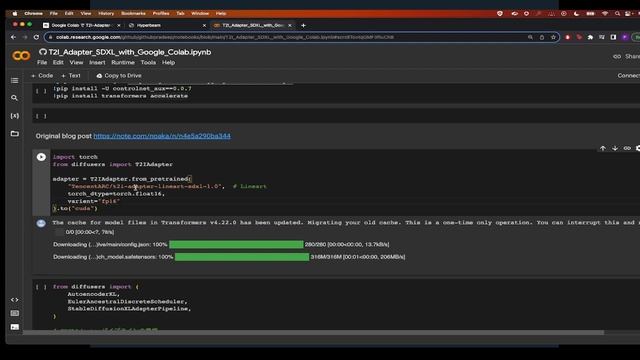Add a new Code cell
This screenshot has width=640, height=360.
pyautogui.click(x=42, y=76)
